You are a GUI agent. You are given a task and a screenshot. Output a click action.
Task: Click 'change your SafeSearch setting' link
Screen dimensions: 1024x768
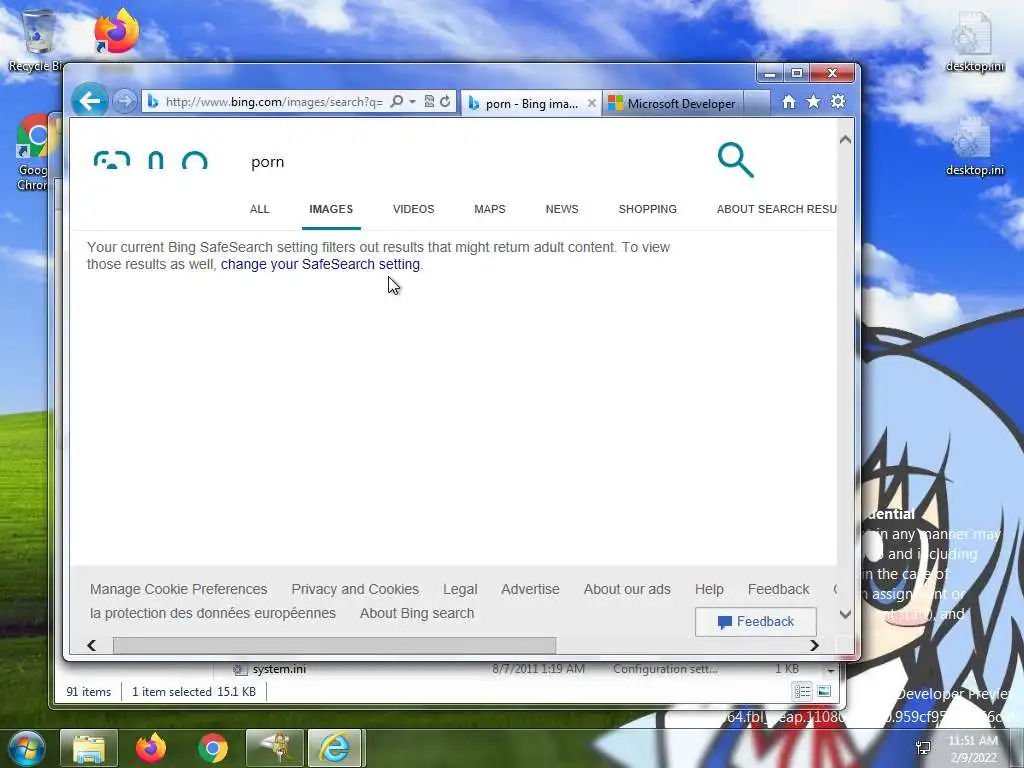click(x=320, y=264)
